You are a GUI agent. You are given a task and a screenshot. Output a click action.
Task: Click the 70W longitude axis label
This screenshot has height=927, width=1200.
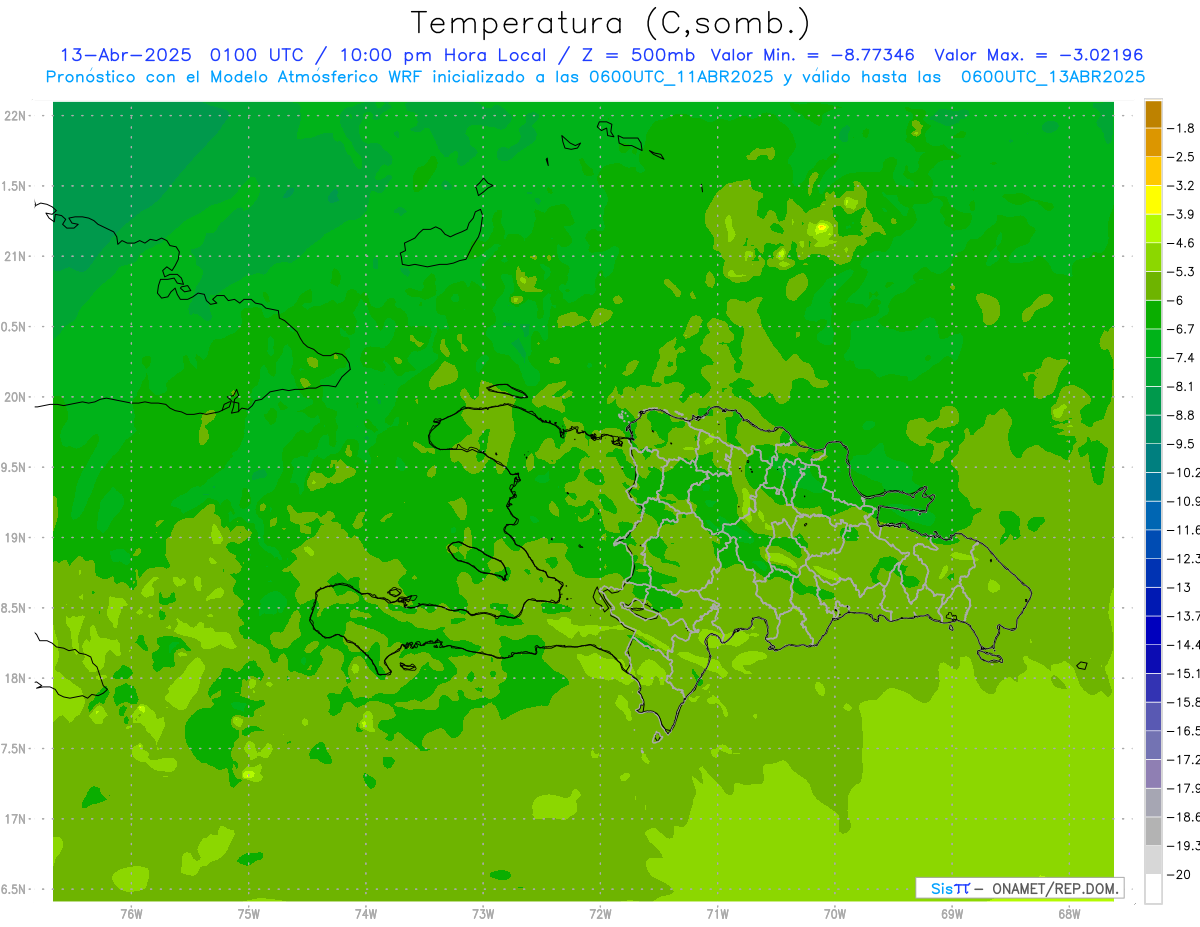click(835, 914)
